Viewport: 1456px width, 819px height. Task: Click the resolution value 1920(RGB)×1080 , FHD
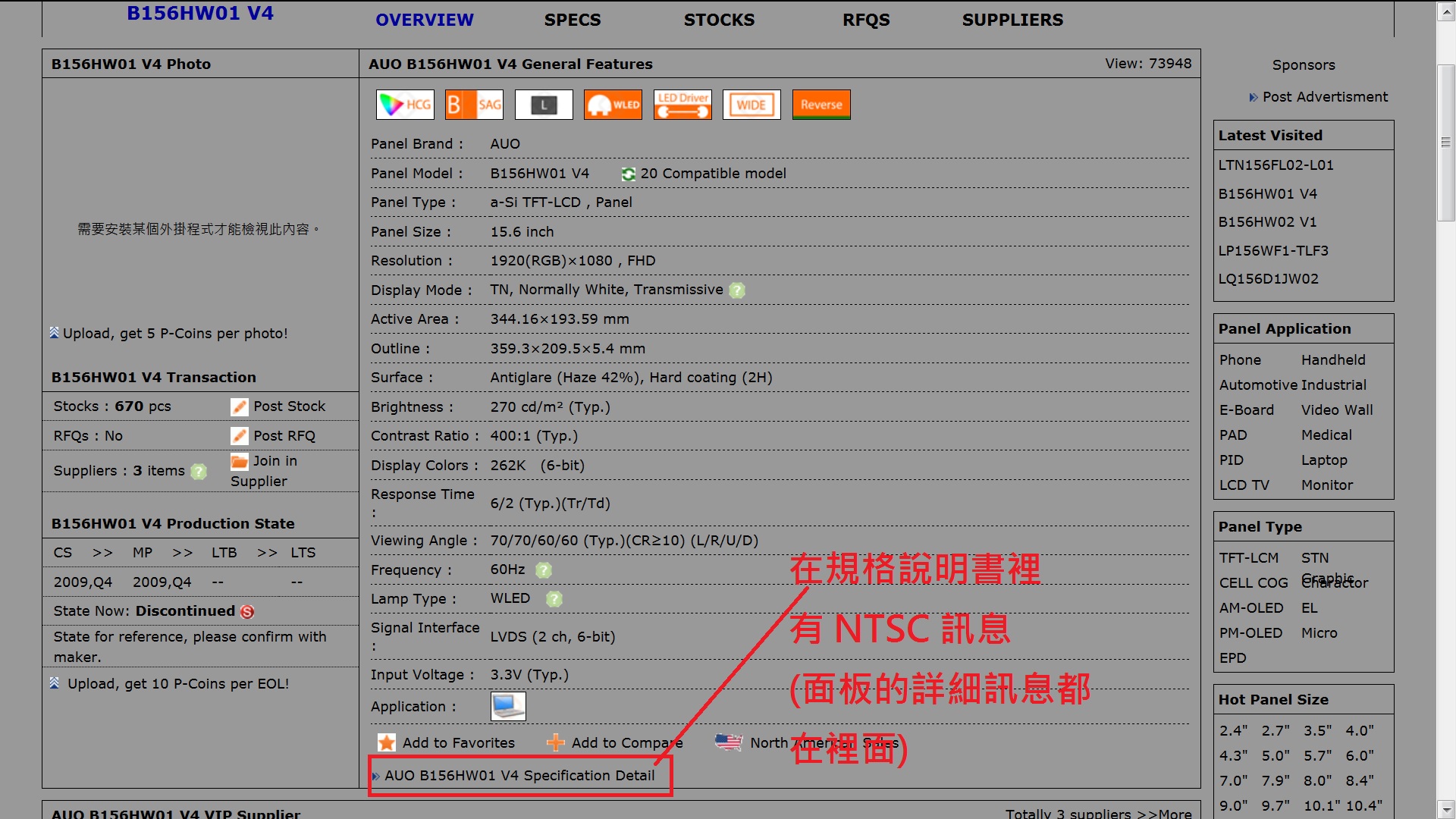pos(573,261)
